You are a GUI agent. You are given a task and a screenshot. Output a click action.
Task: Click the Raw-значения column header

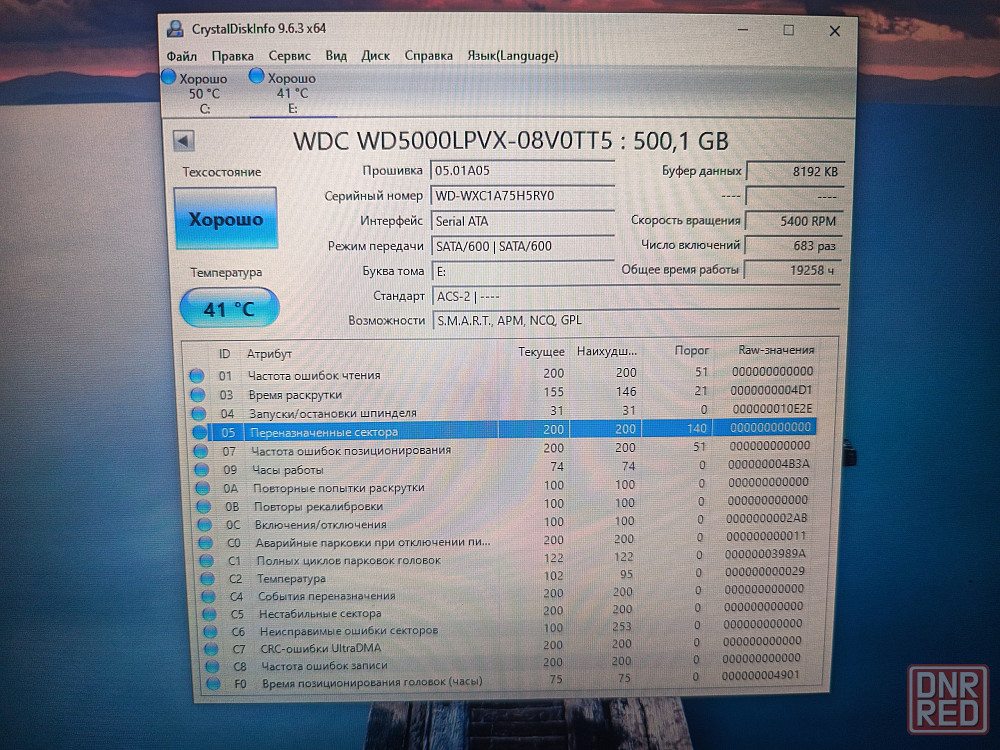(776, 349)
